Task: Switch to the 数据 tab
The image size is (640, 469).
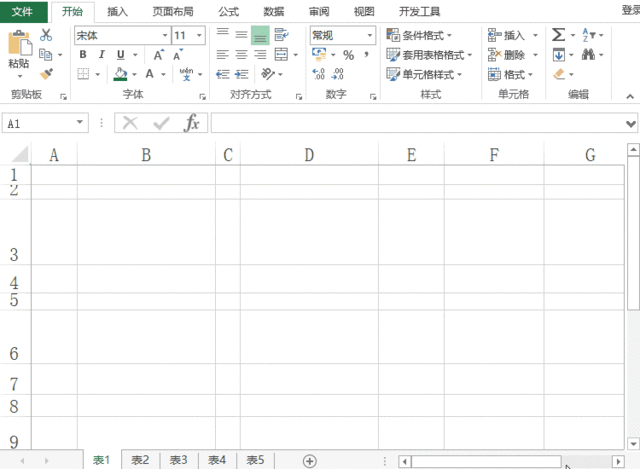Action: tap(273, 11)
